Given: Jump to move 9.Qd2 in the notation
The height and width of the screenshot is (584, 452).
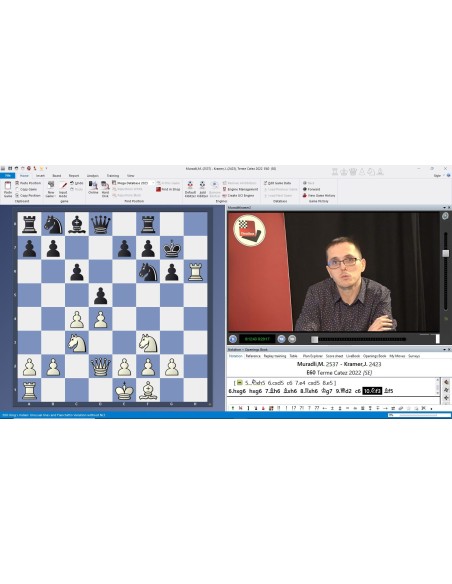Looking at the screenshot, I should point(343,391).
